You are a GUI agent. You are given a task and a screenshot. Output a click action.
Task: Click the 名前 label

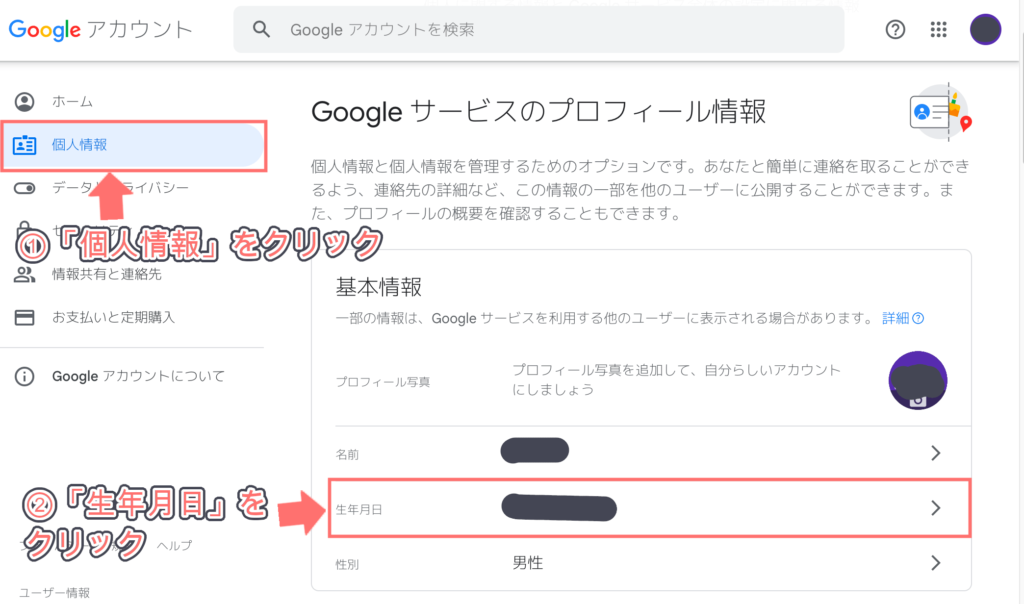(347, 454)
